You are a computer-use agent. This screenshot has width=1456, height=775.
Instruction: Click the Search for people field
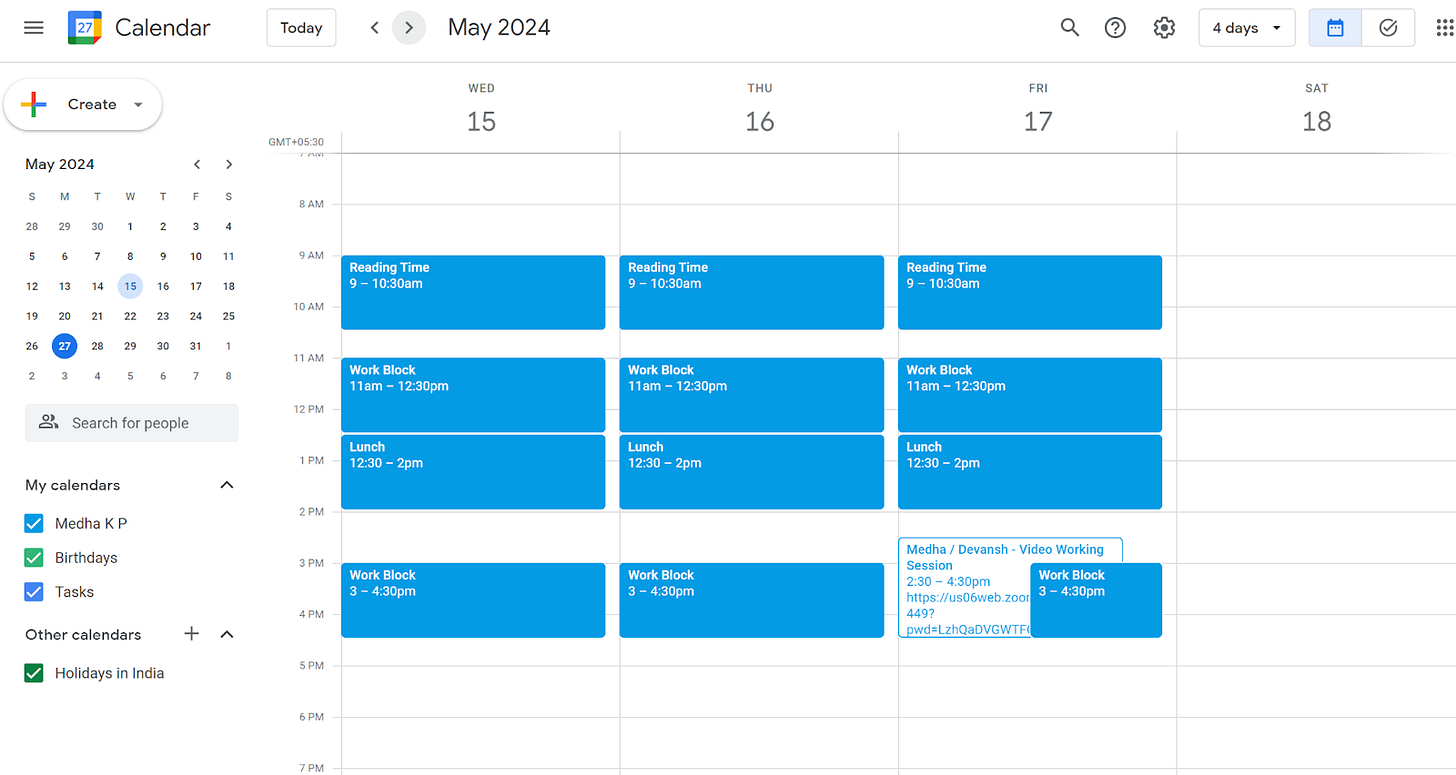[132, 423]
